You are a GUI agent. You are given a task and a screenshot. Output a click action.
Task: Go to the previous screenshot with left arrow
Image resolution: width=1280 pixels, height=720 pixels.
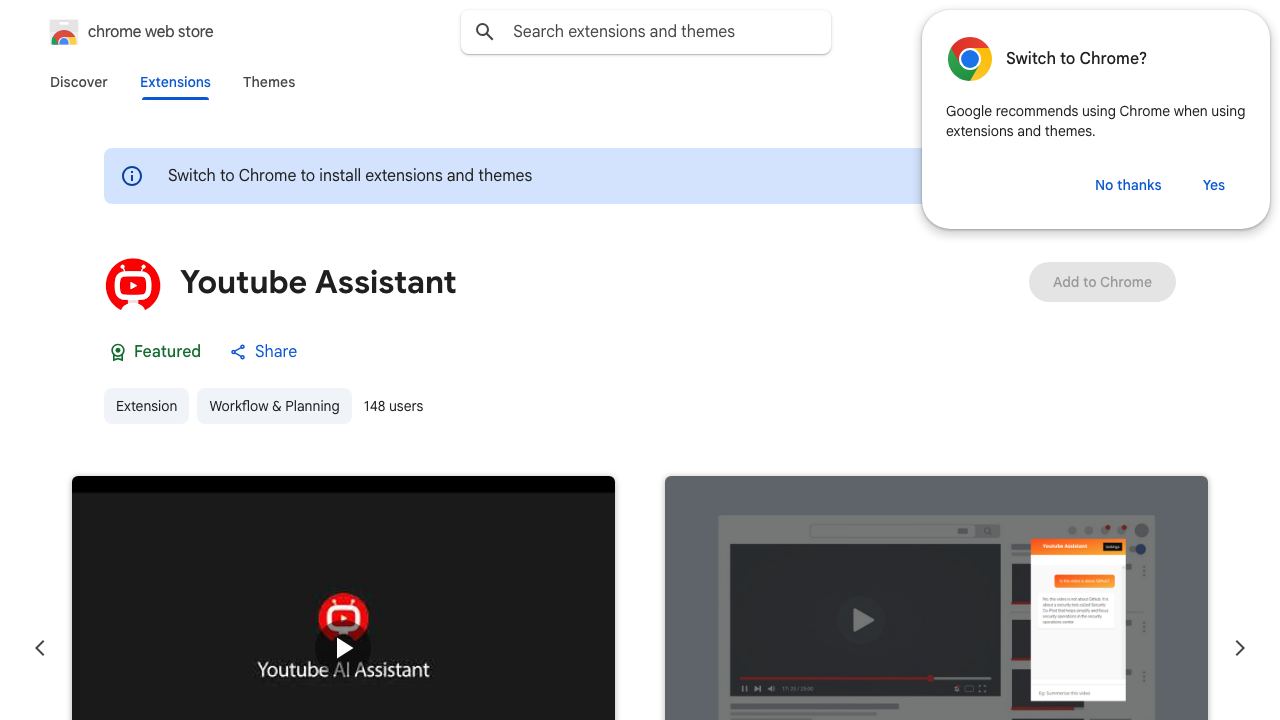tap(40, 648)
